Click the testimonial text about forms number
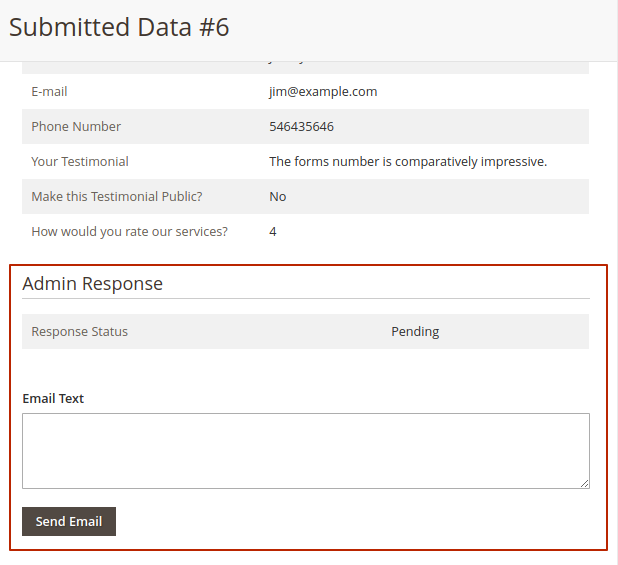The width and height of the screenshot is (618, 565). (408, 161)
